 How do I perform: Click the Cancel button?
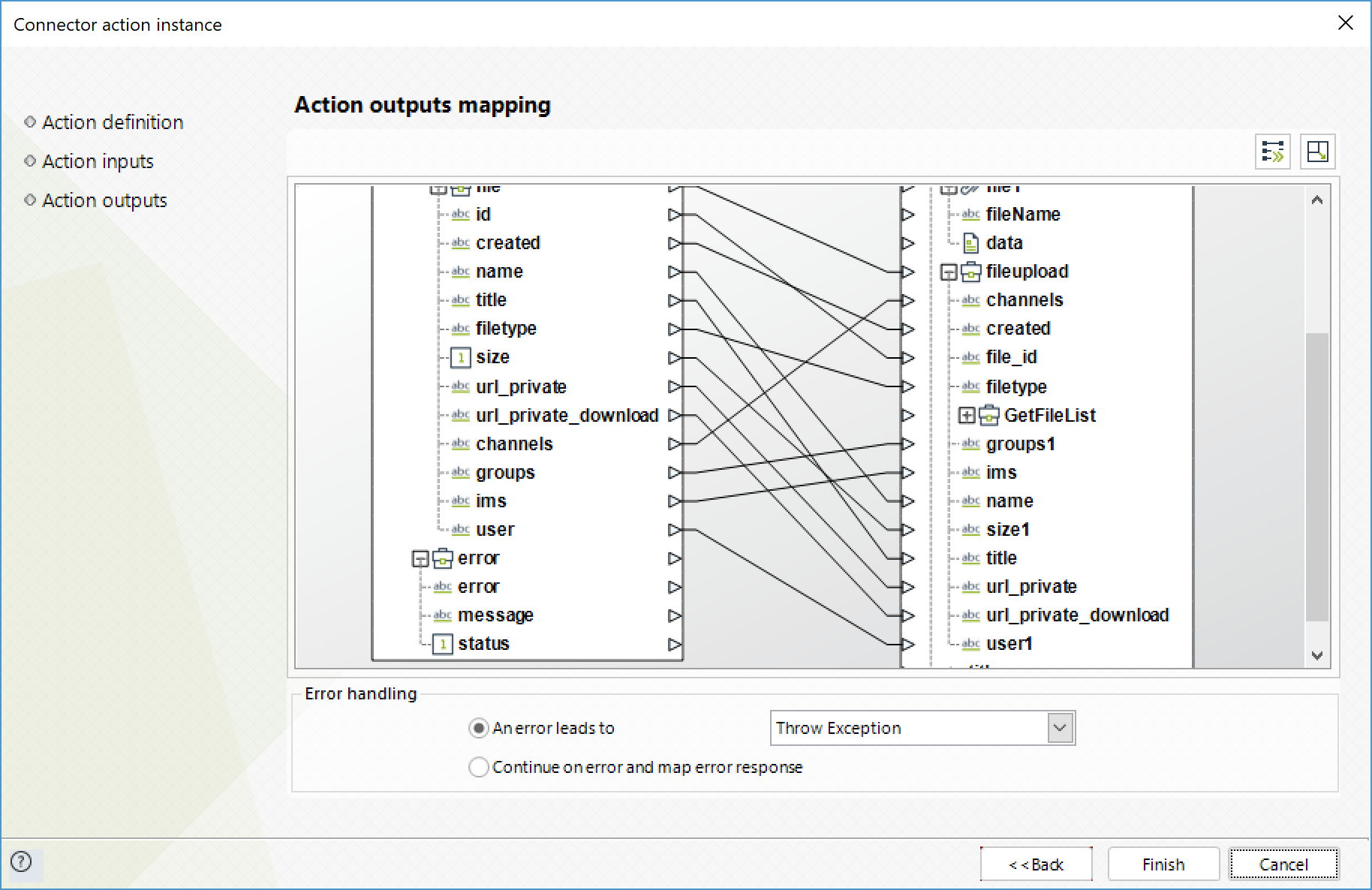click(1283, 864)
